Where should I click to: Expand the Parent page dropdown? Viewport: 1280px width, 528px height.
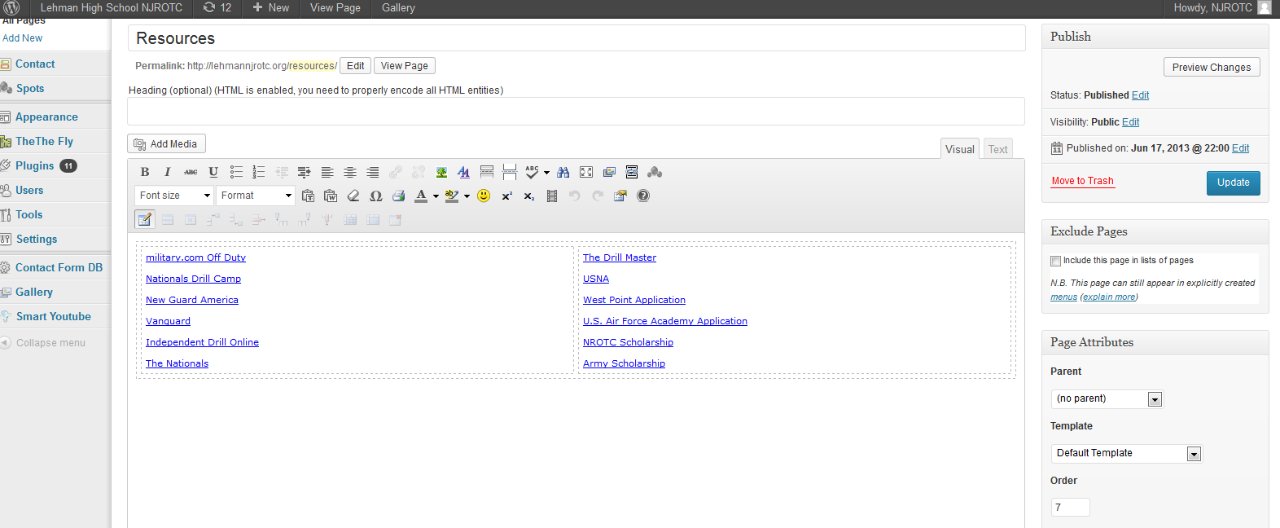[x=1107, y=399]
